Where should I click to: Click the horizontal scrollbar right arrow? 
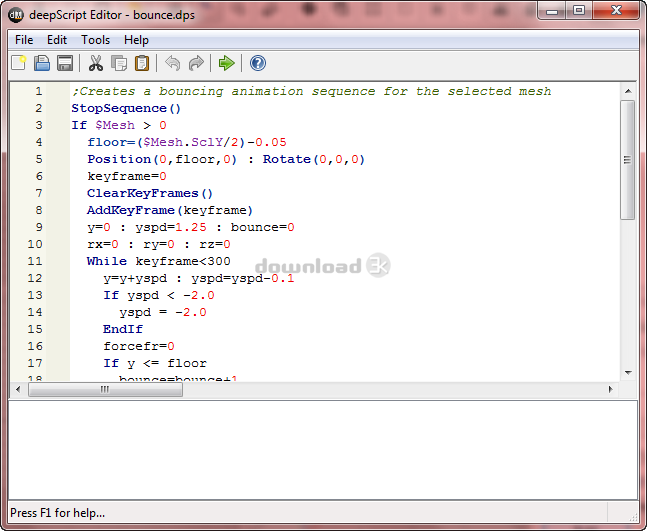(x=611, y=389)
